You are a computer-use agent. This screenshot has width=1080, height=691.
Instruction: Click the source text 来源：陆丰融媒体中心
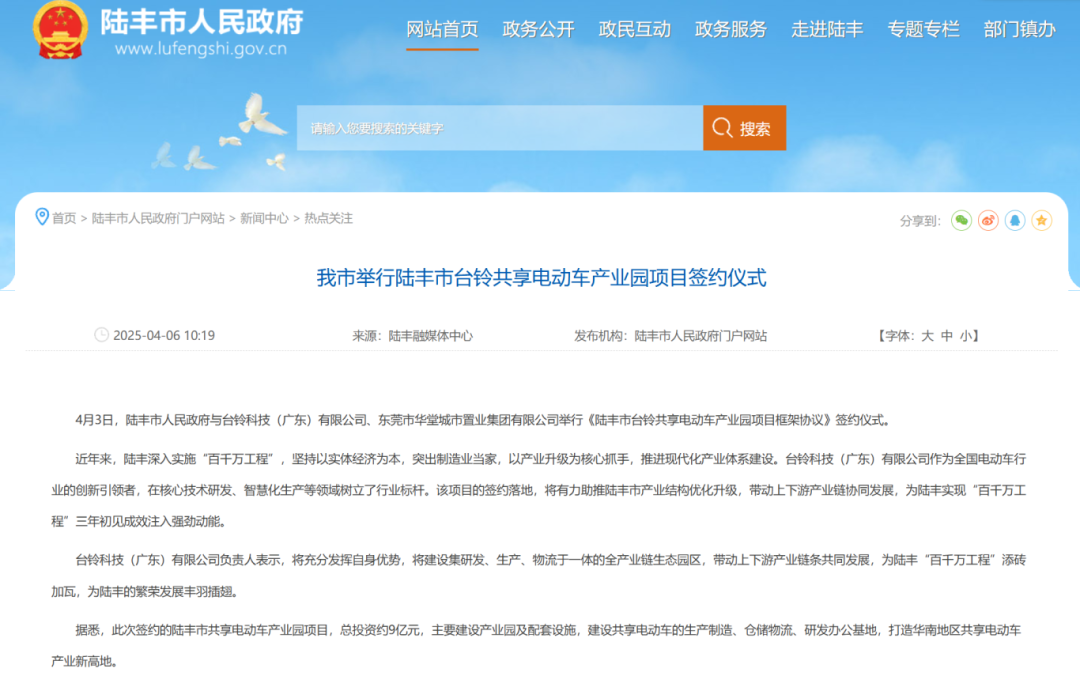coord(413,336)
